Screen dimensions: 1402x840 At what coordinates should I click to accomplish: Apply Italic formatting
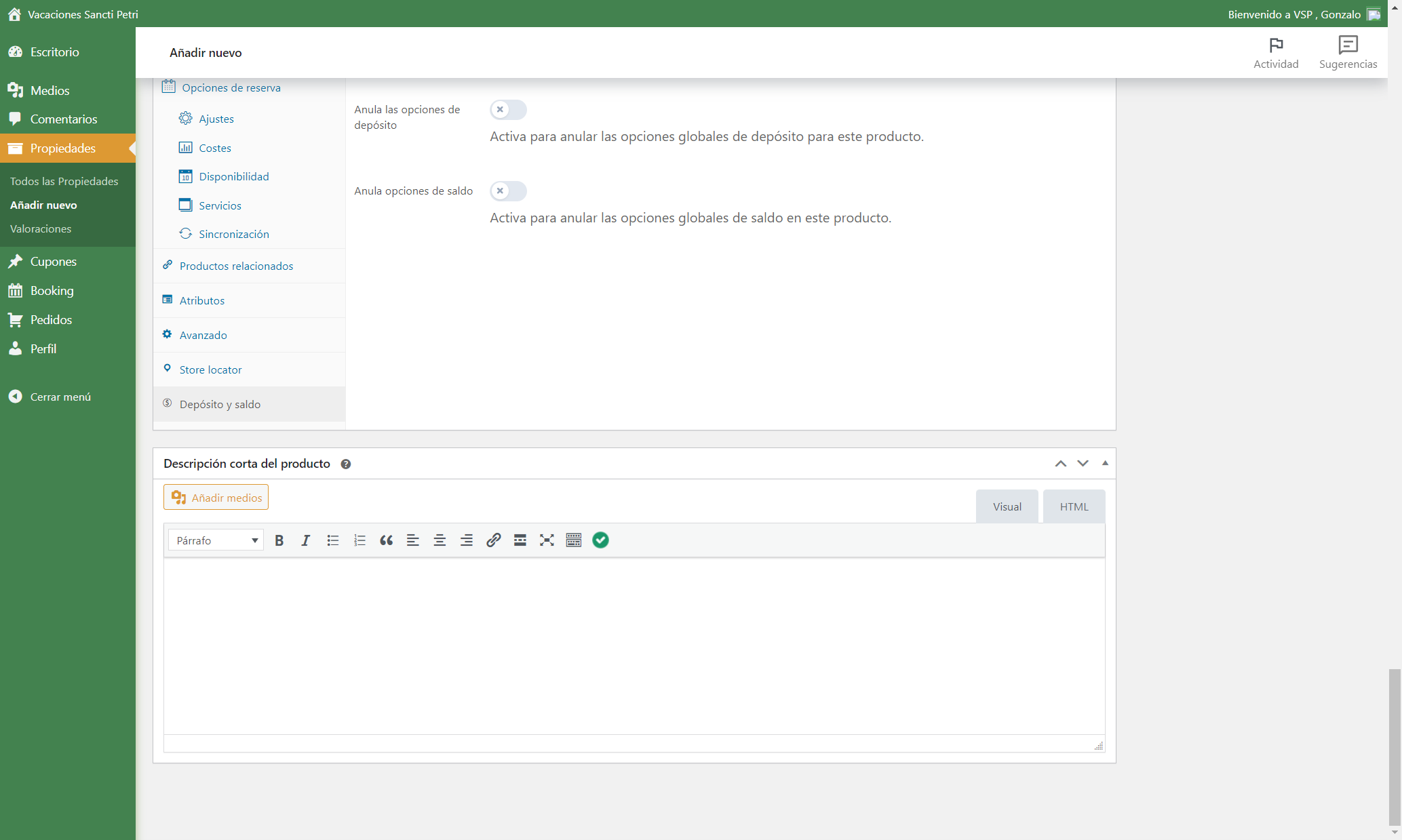point(306,540)
